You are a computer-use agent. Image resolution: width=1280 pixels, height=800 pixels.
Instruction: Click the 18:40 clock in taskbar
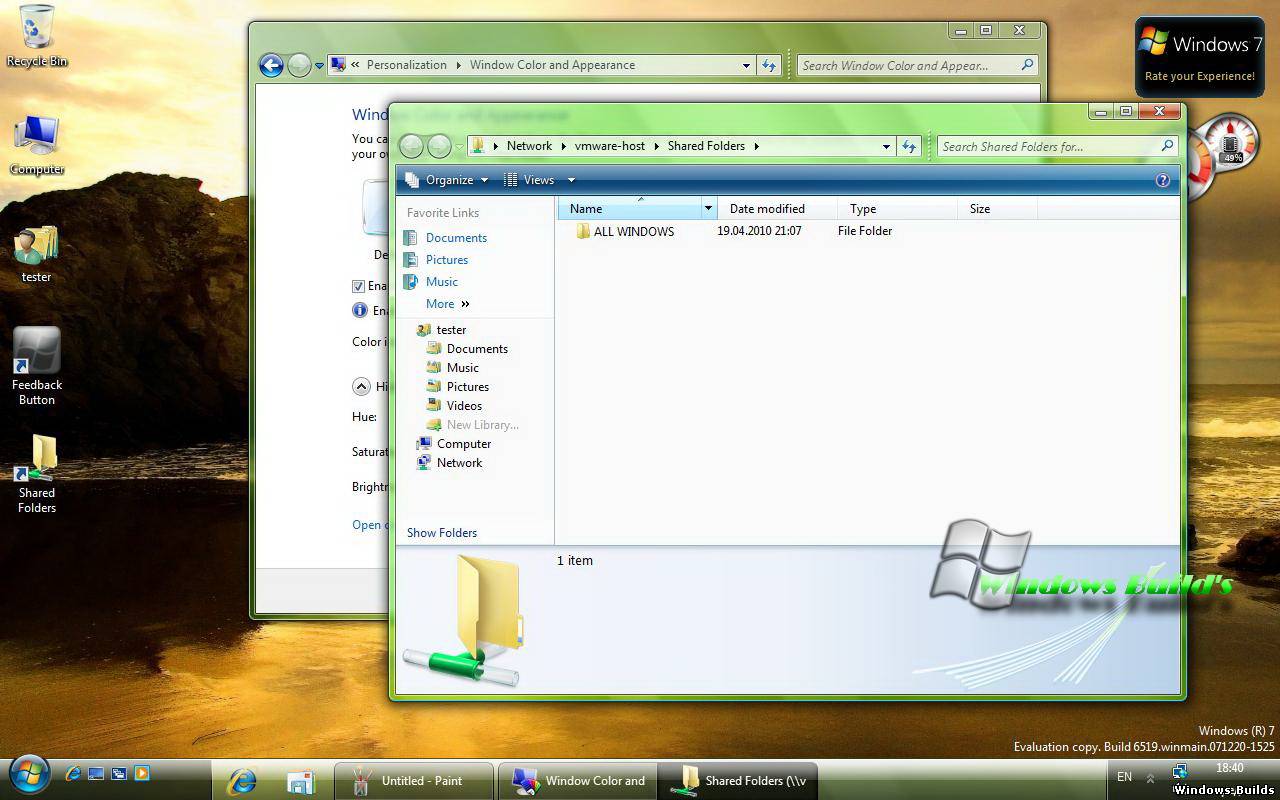1230,768
